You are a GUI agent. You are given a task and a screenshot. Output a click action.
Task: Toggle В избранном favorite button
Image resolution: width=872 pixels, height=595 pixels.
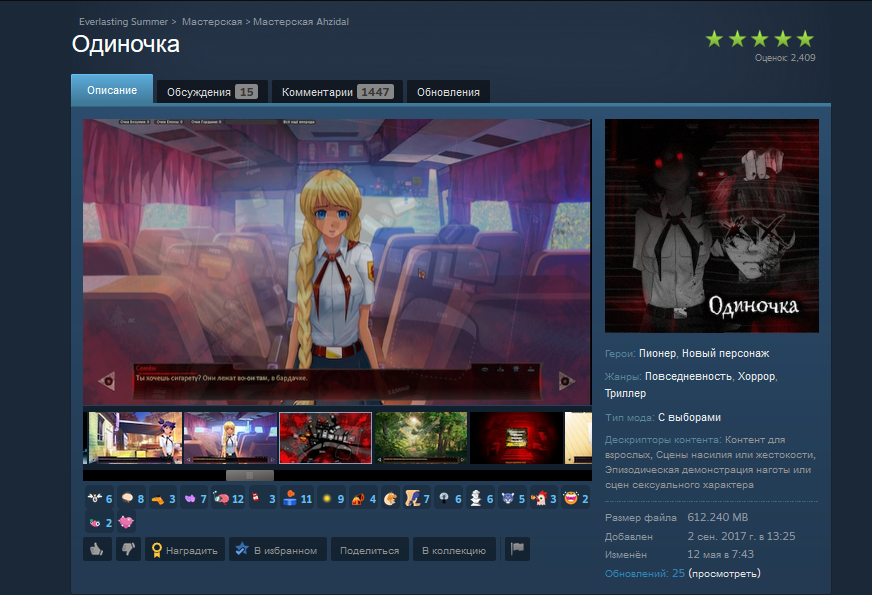[278, 549]
